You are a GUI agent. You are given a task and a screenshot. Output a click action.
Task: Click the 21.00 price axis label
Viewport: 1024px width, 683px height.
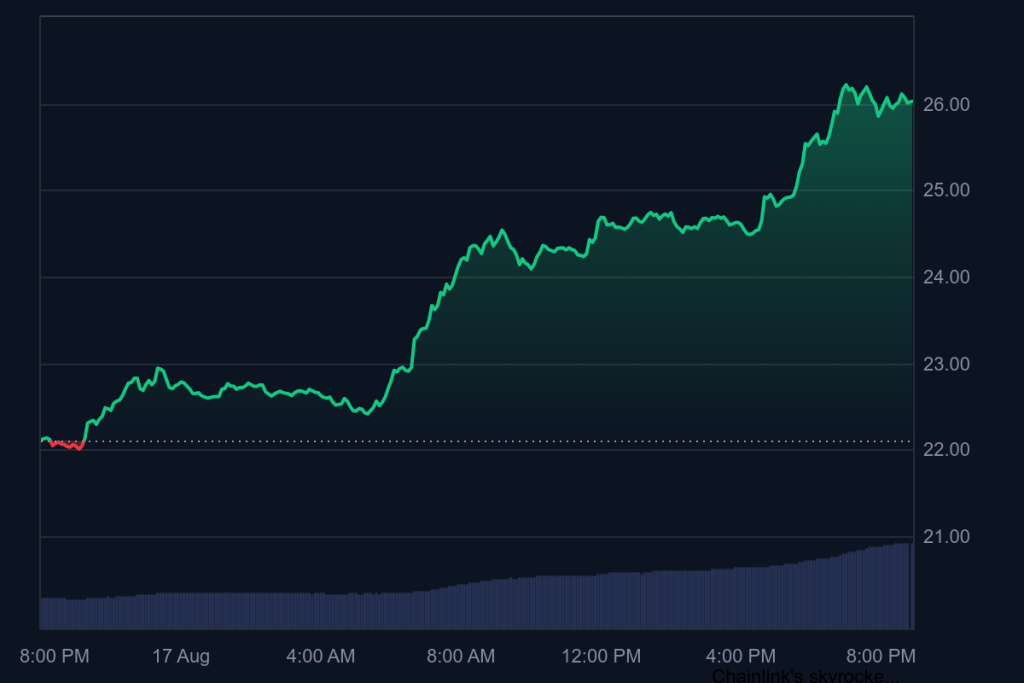tap(946, 537)
